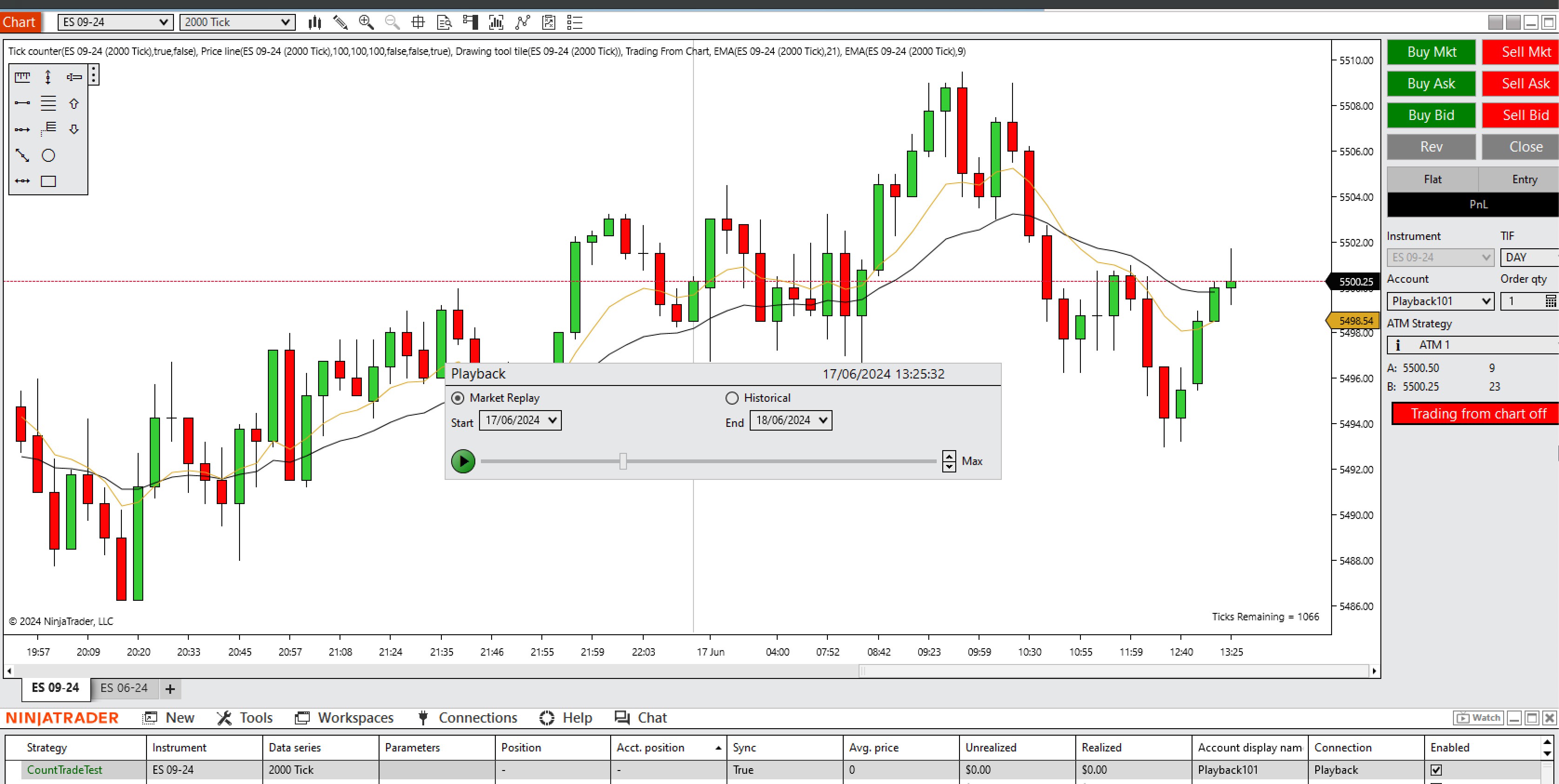
Task: Switch to the ES 06-24 tab
Action: 124,688
